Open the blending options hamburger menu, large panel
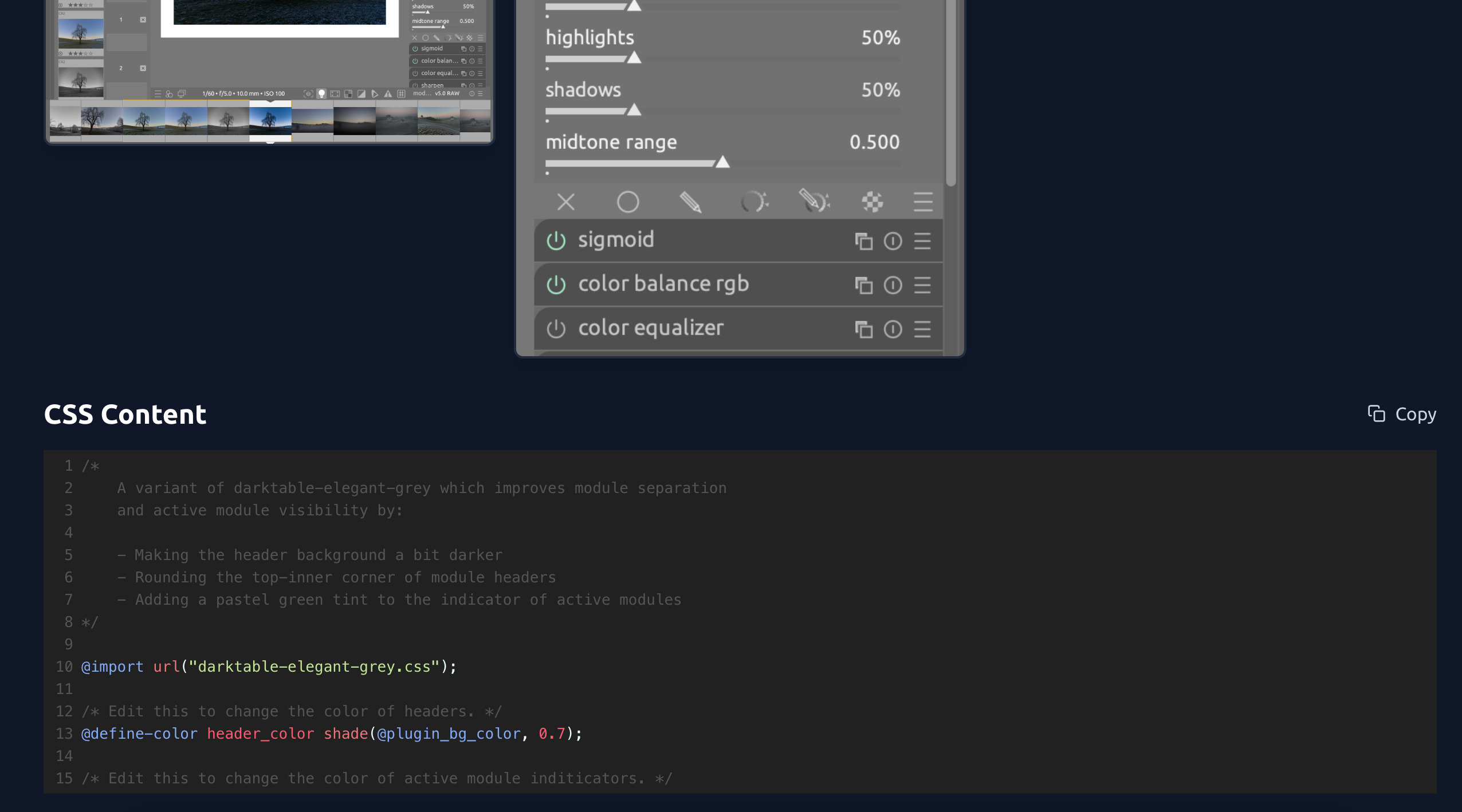Screen dimensions: 1462x812 click(923, 202)
